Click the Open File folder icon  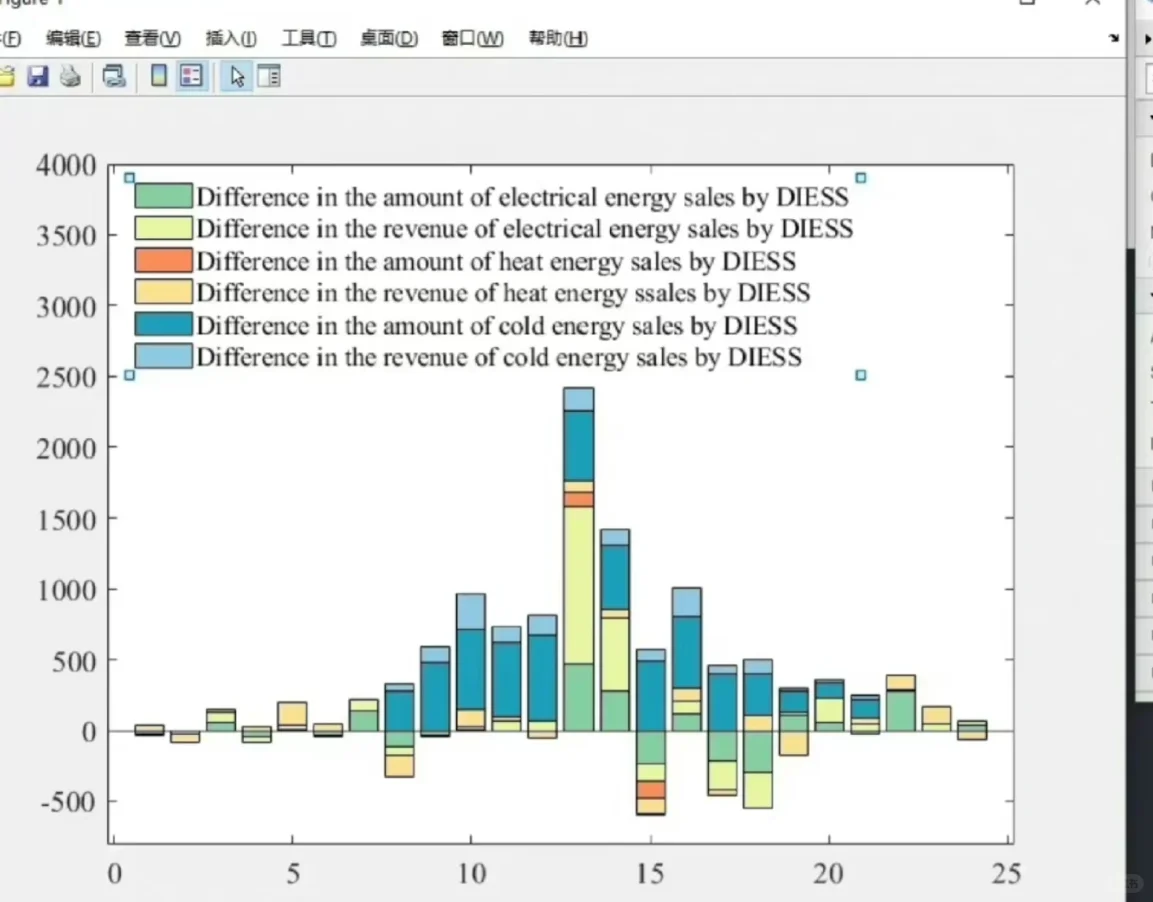point(6,76)
